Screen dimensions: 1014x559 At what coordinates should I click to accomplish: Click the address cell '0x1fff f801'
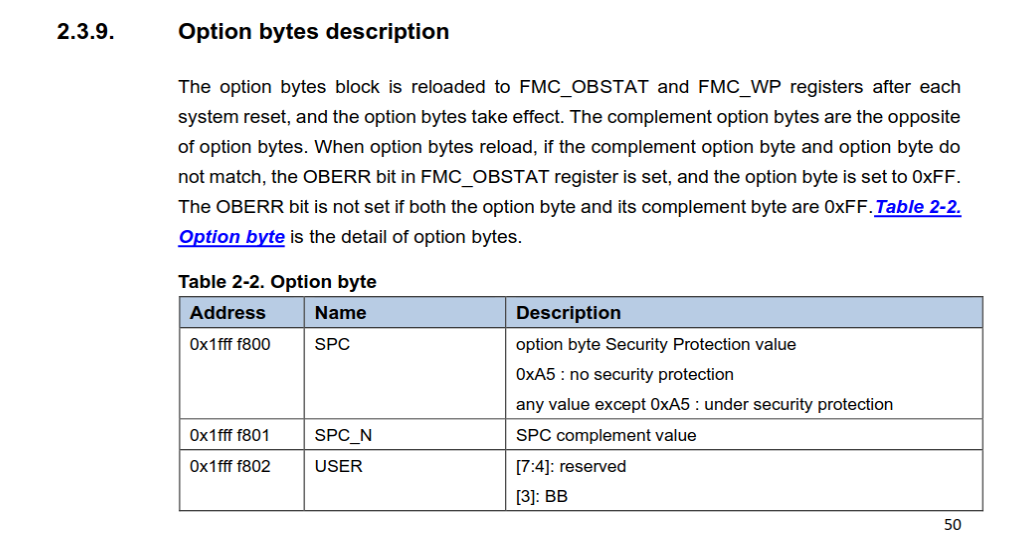230,435
